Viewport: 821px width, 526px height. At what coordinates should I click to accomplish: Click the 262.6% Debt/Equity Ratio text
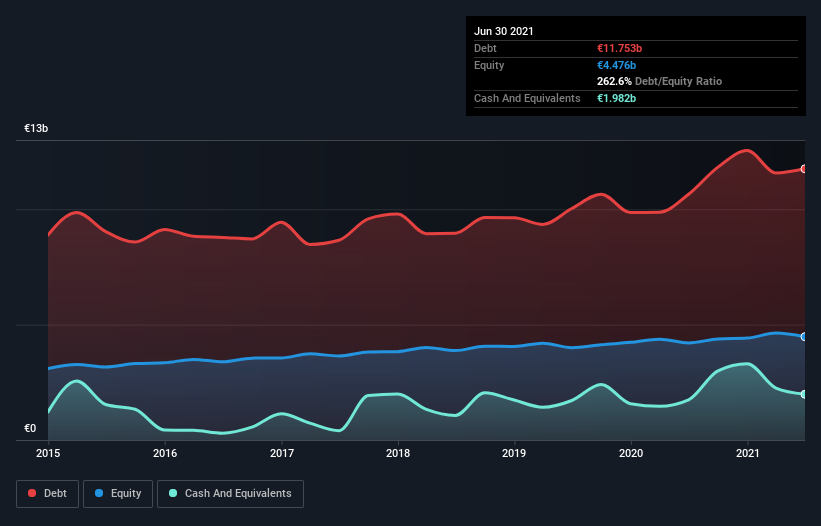(659, 81)
